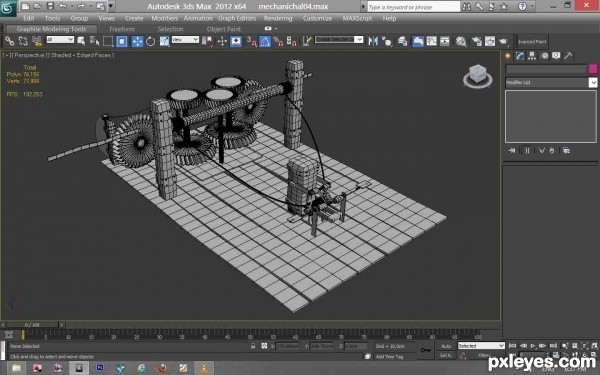The image size is (600, 375).
Task: Open the MAXScript menu
Action: 357,18
